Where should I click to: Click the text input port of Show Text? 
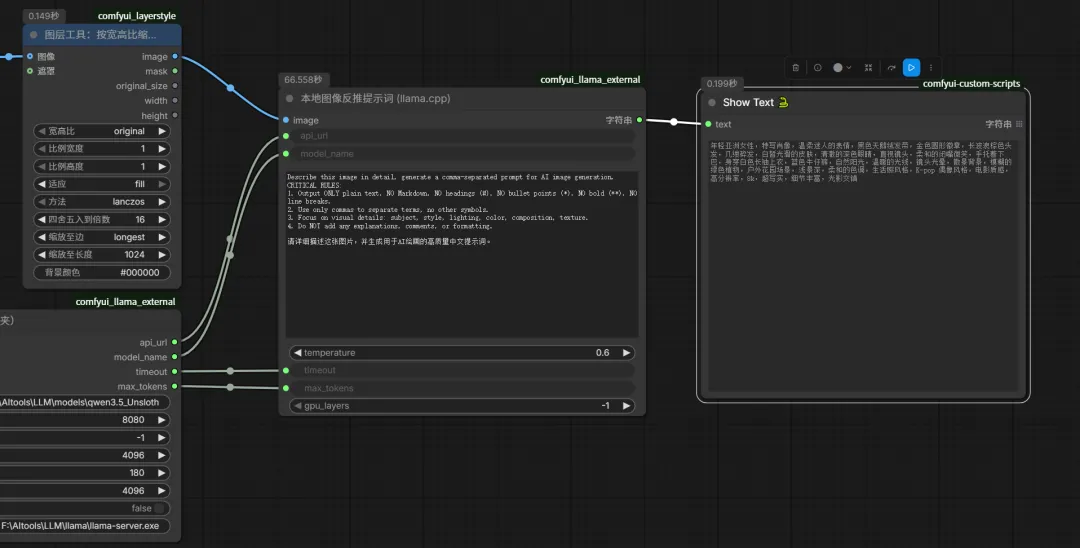(x=708, y=124)
